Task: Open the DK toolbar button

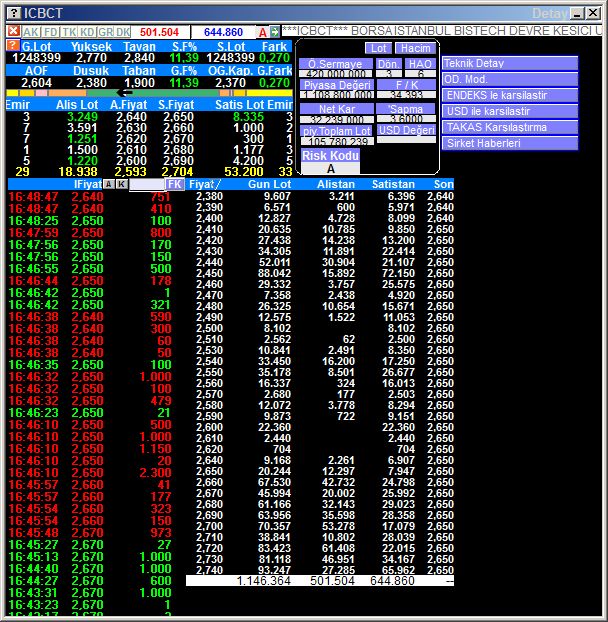Action: (x=123, y=32)
